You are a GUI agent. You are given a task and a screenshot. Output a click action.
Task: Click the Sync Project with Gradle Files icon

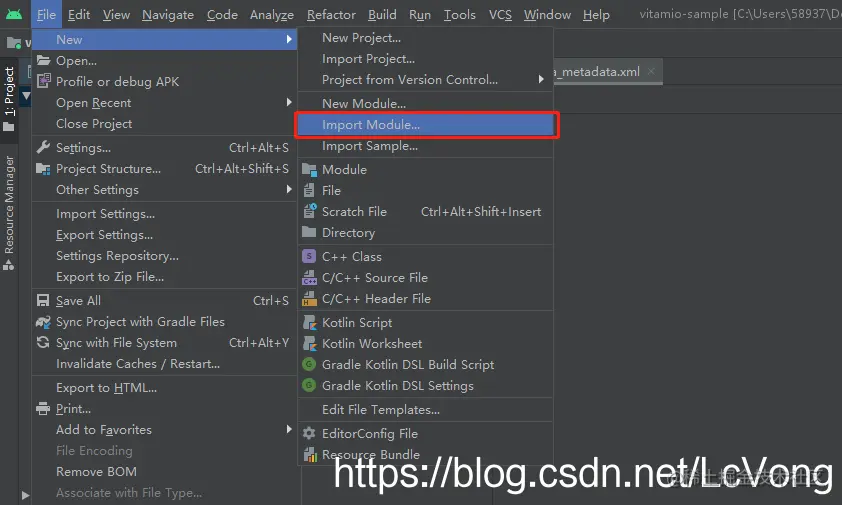coord(43,321)
